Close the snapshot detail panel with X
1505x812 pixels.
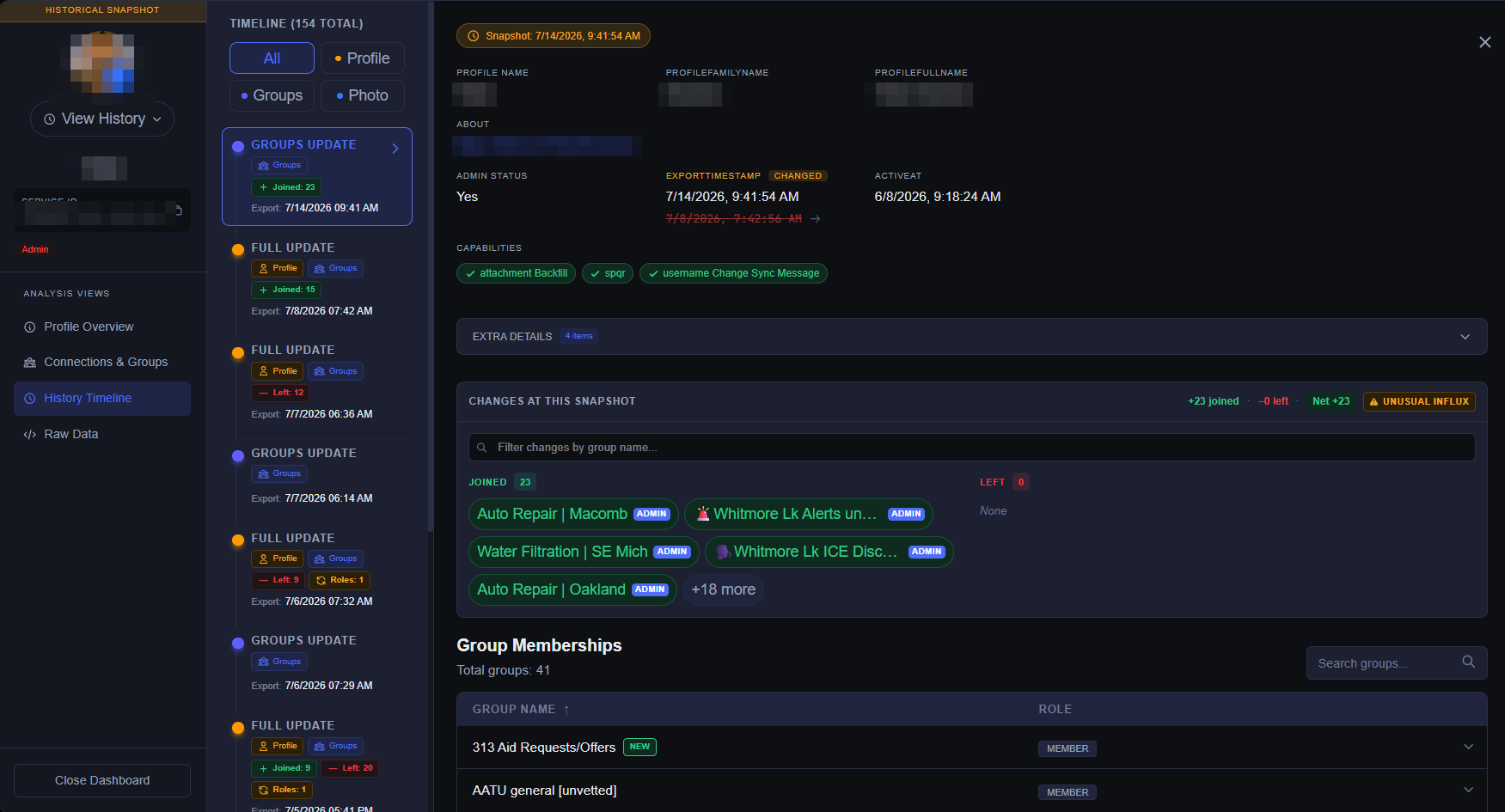click(1484, 42)
